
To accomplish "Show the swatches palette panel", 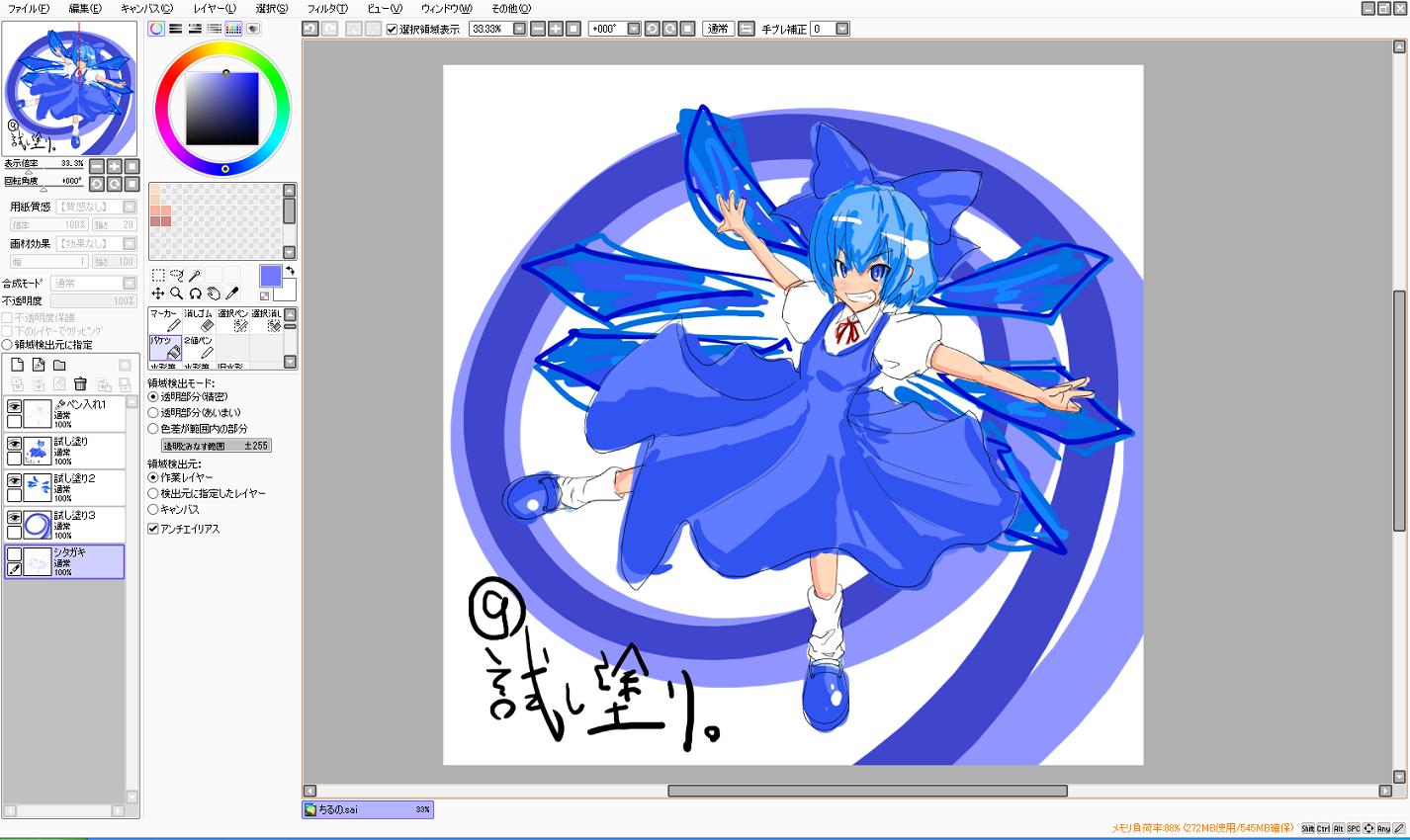I will [233, 29].
